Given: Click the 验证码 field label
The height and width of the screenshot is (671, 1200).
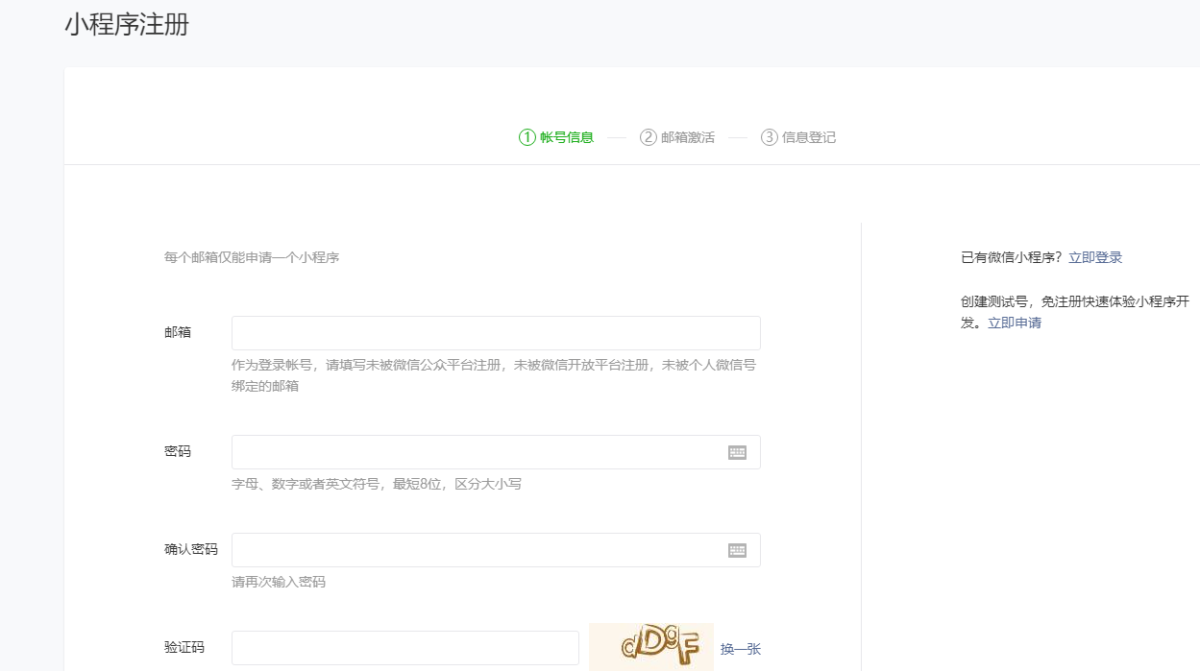Looking at the screenshot, I should (184, 647).
